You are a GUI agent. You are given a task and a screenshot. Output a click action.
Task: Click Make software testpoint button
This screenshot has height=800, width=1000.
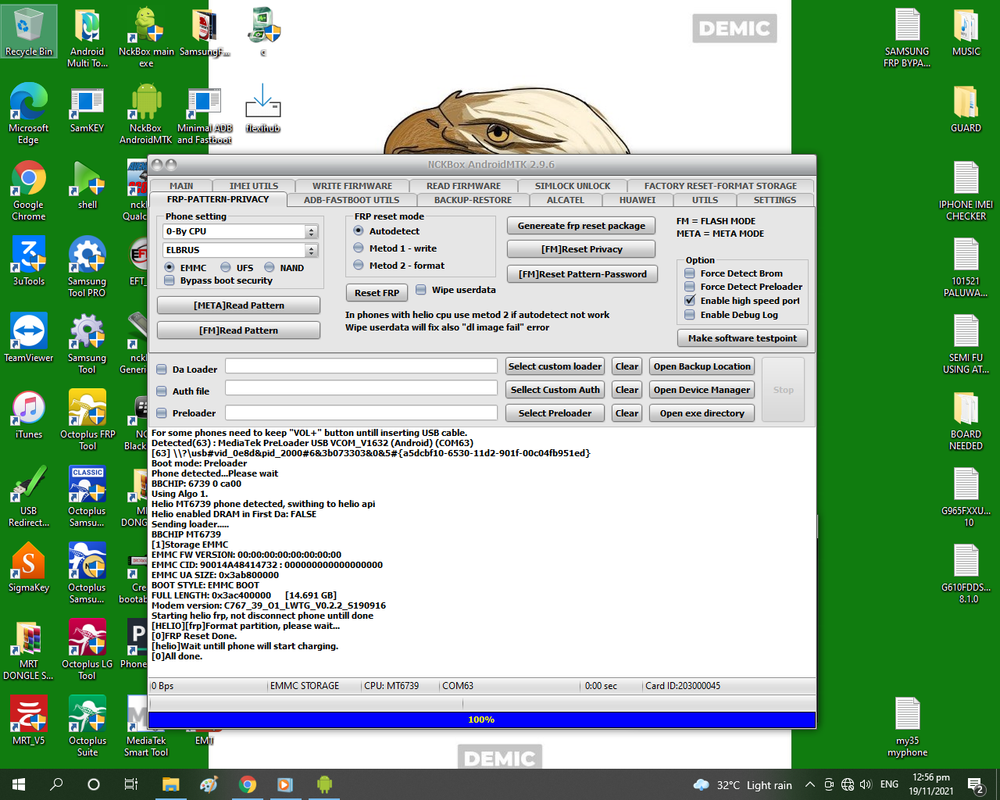(742, 338)
